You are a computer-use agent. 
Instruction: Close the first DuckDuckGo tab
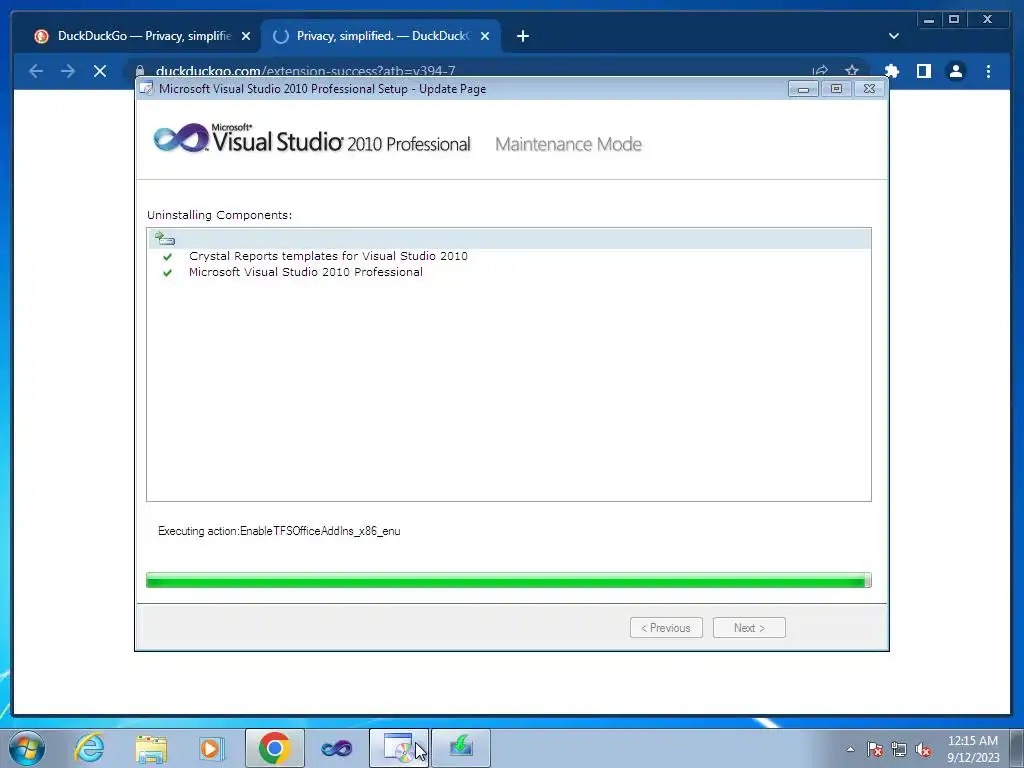point(246,37)
